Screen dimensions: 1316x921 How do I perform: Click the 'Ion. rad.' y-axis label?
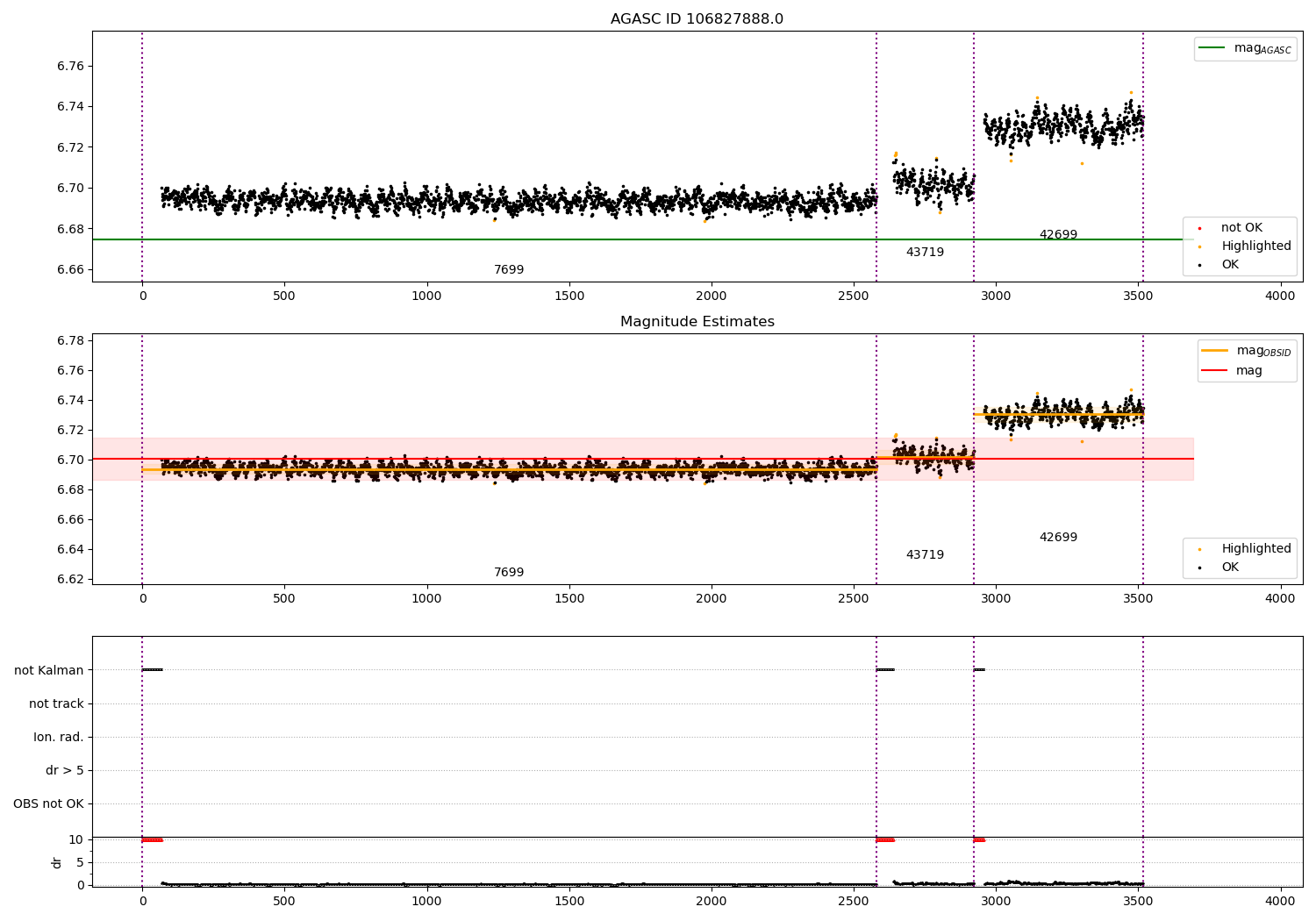[59, 737]
